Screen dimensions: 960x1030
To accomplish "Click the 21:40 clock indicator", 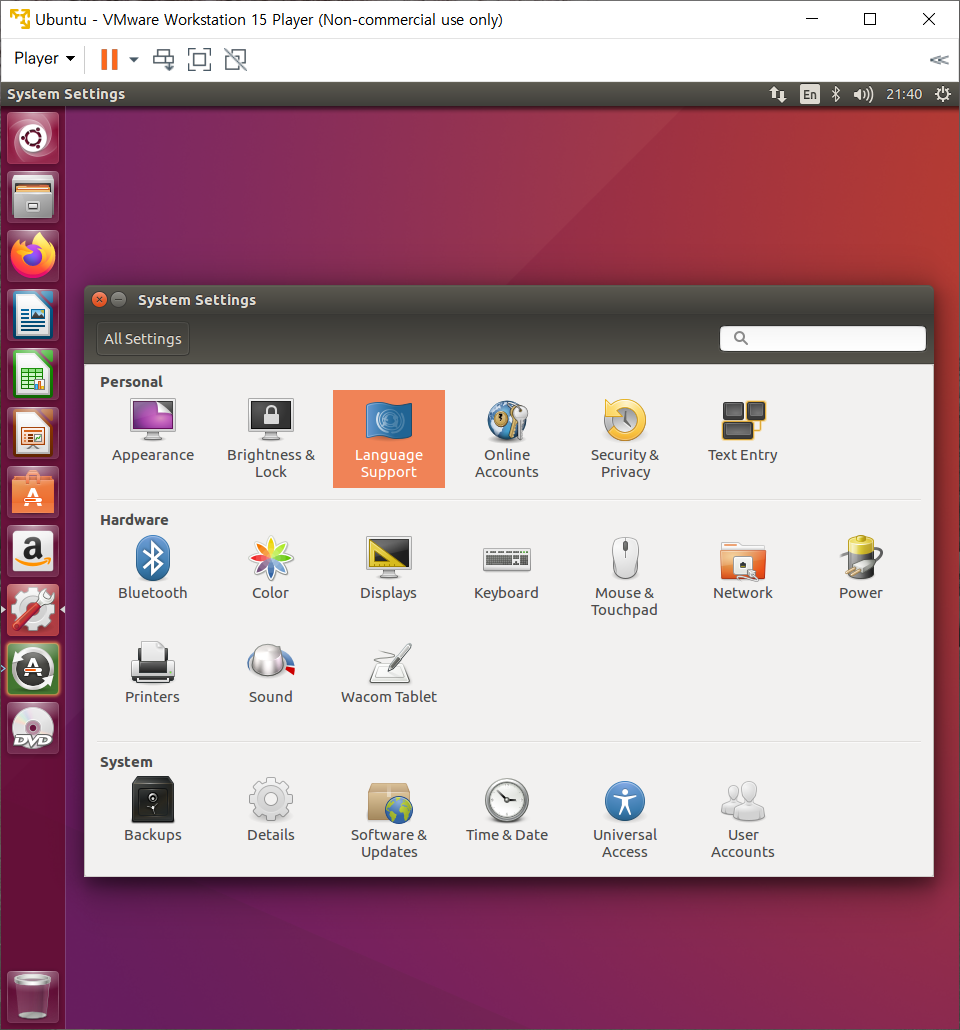I will pyautogui.click(x=904, y=95).
